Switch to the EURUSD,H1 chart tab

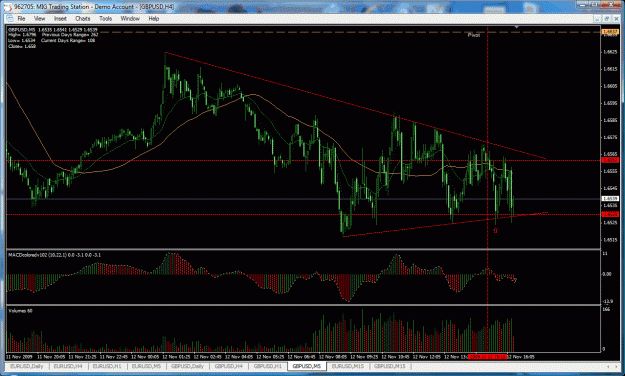[107, 366]
